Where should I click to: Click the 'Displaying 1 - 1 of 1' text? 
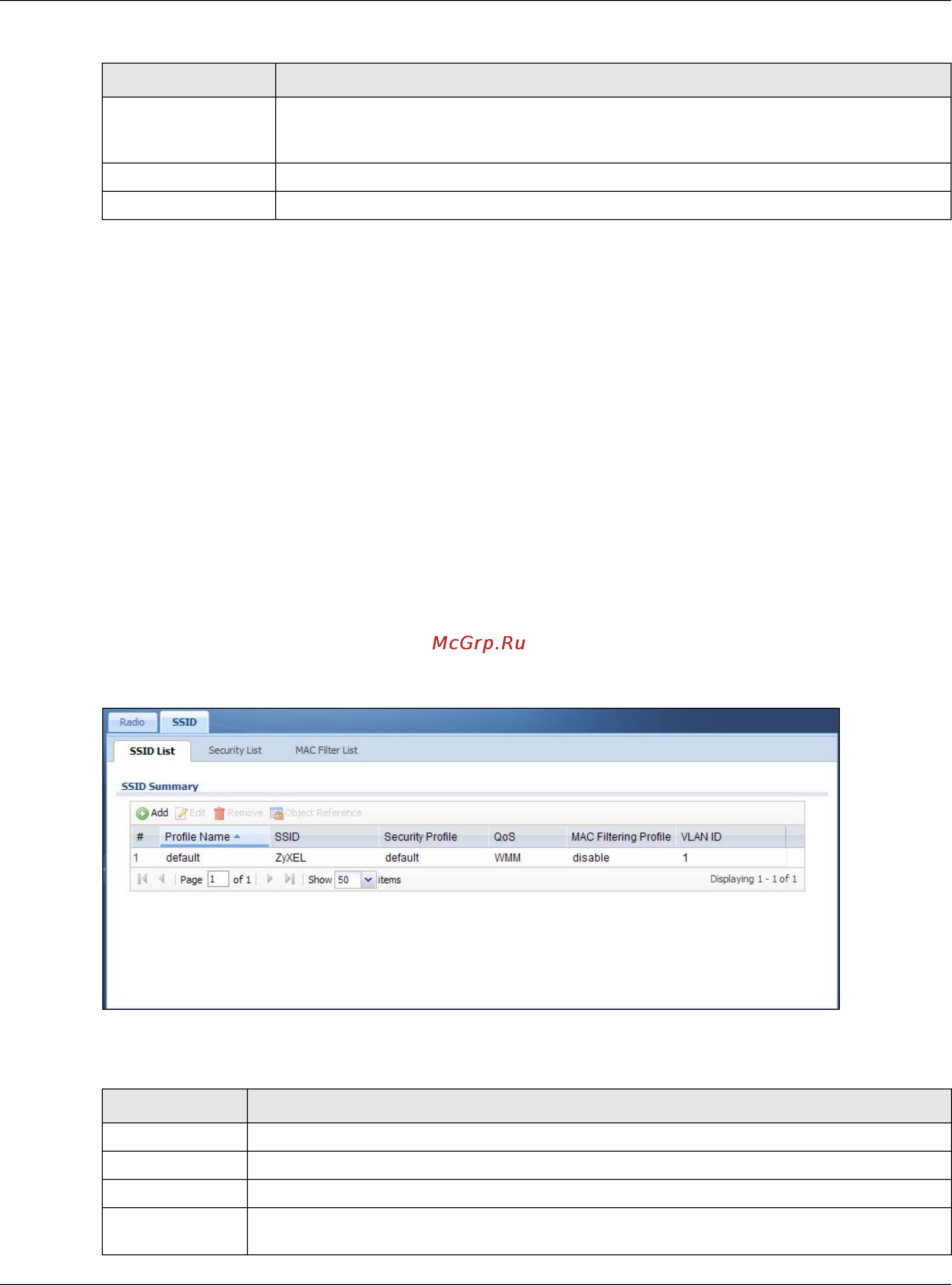click(x=753, y=879)
